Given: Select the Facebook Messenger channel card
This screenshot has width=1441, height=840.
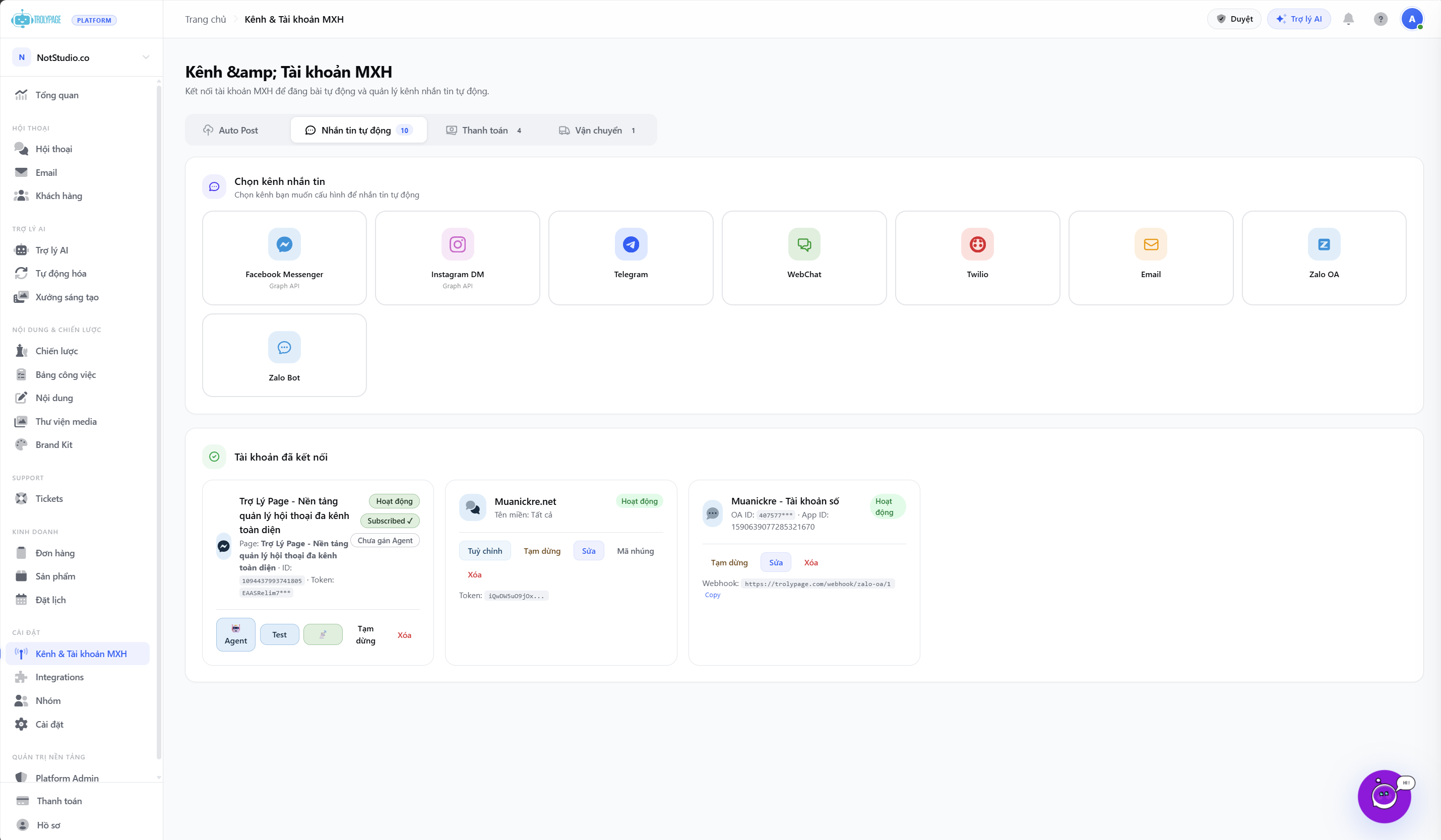Looking at the screenshot, I should pos(284,258).
